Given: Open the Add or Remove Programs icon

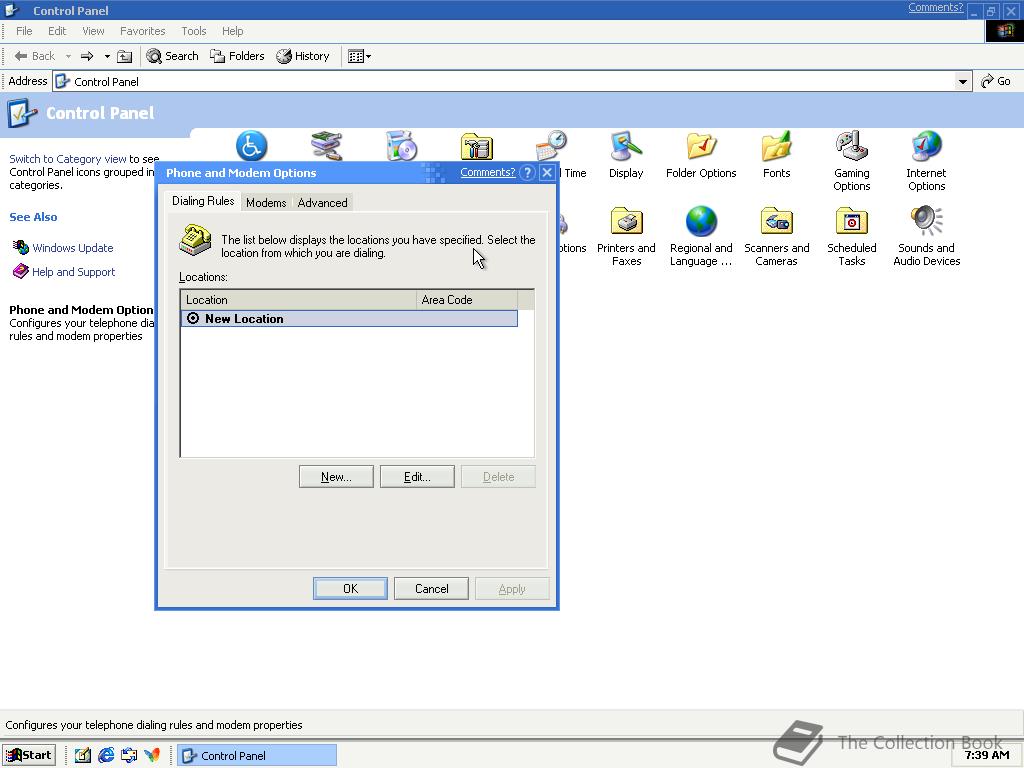Looking at the screenshot, I should point(402,146).
